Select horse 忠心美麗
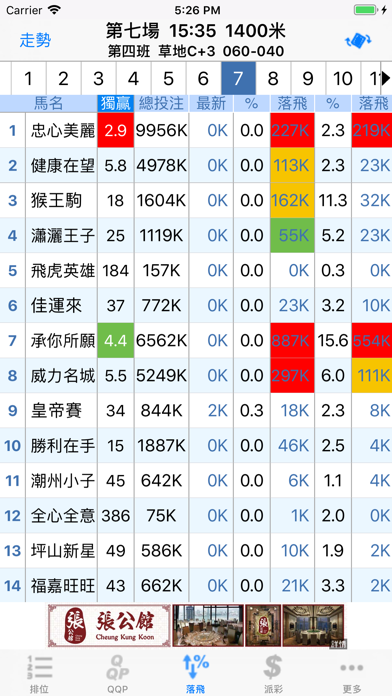The width and height of the screenshot is (392, 696). 63,130
